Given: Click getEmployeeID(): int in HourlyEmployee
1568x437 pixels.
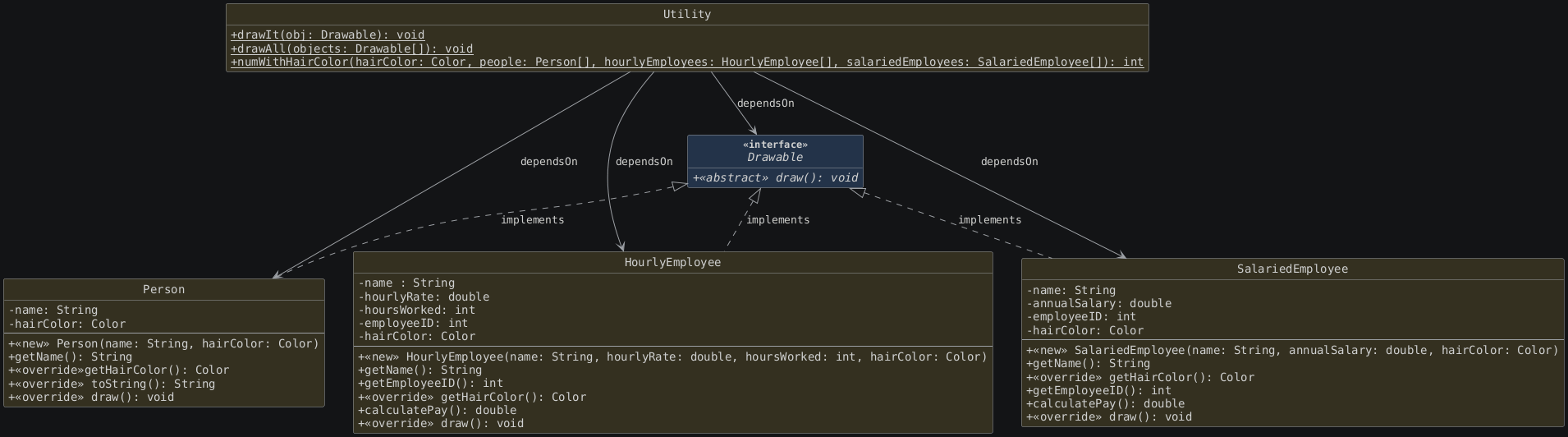Looking at the screenshot, I should [430, 384].
